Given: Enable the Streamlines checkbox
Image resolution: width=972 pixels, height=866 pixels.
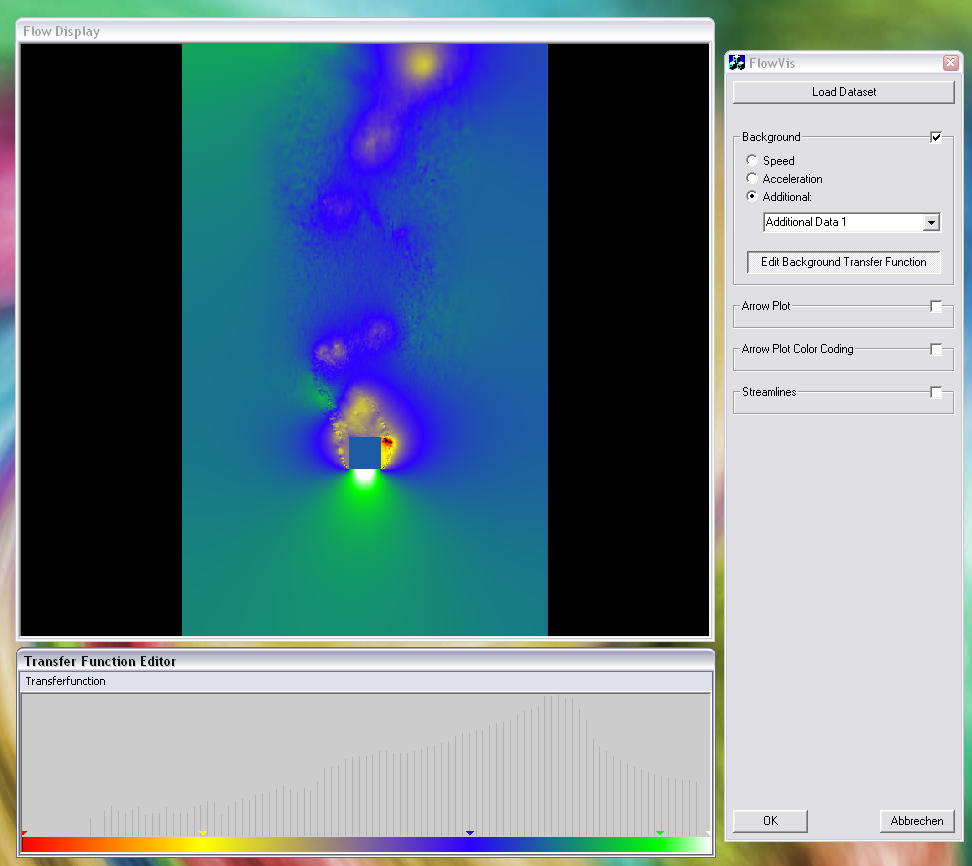Looking at the screenshot, I should click(x=936, y=393).
